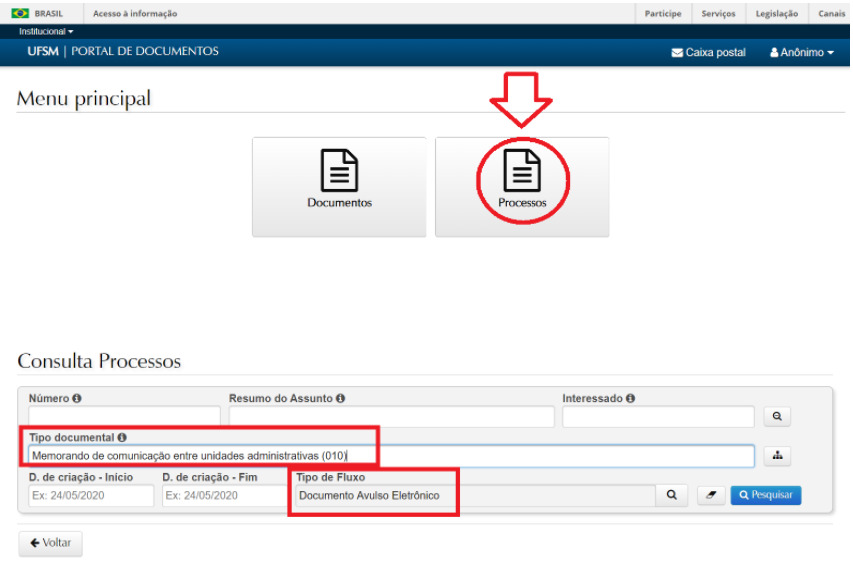This screenshot has width=853, height=576.
Task: Open the Serviços menu item
Action: pos(718,14)
